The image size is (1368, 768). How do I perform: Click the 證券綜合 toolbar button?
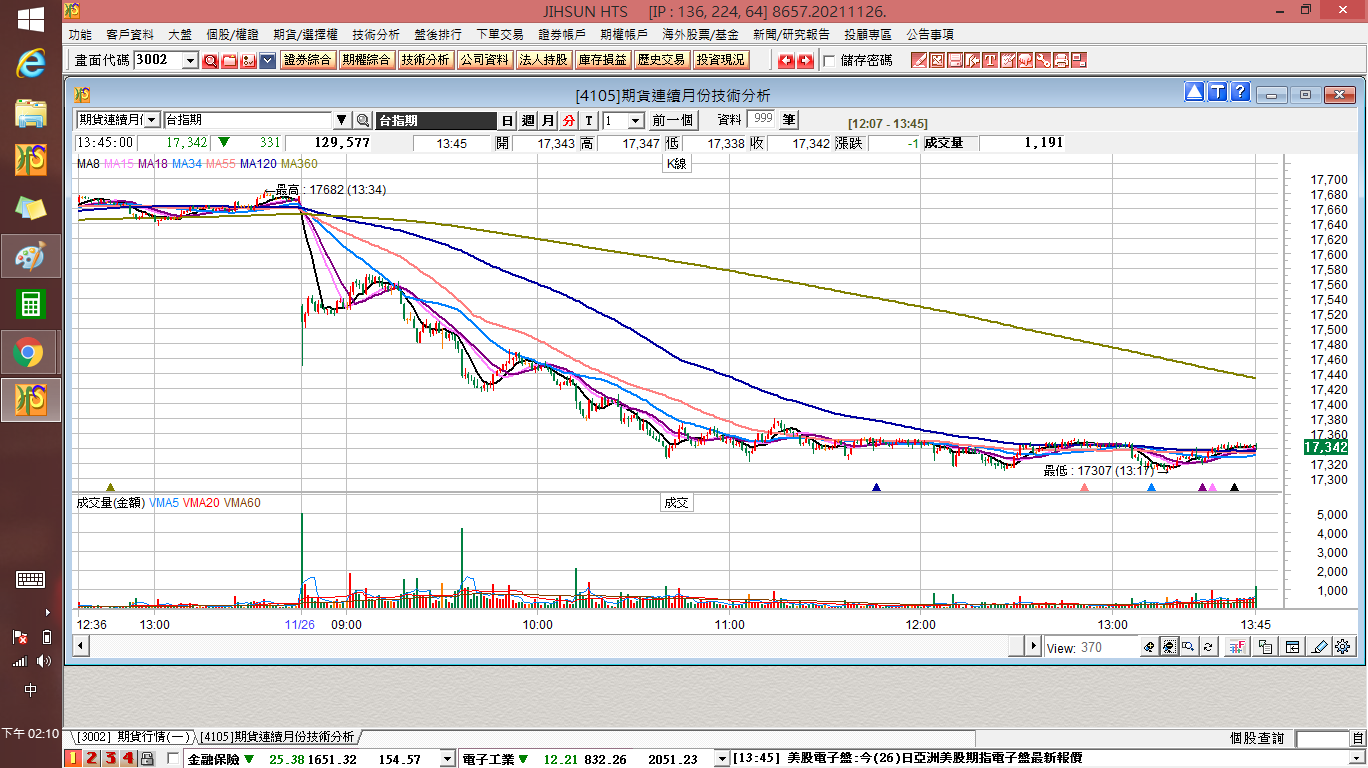point(308,60)
